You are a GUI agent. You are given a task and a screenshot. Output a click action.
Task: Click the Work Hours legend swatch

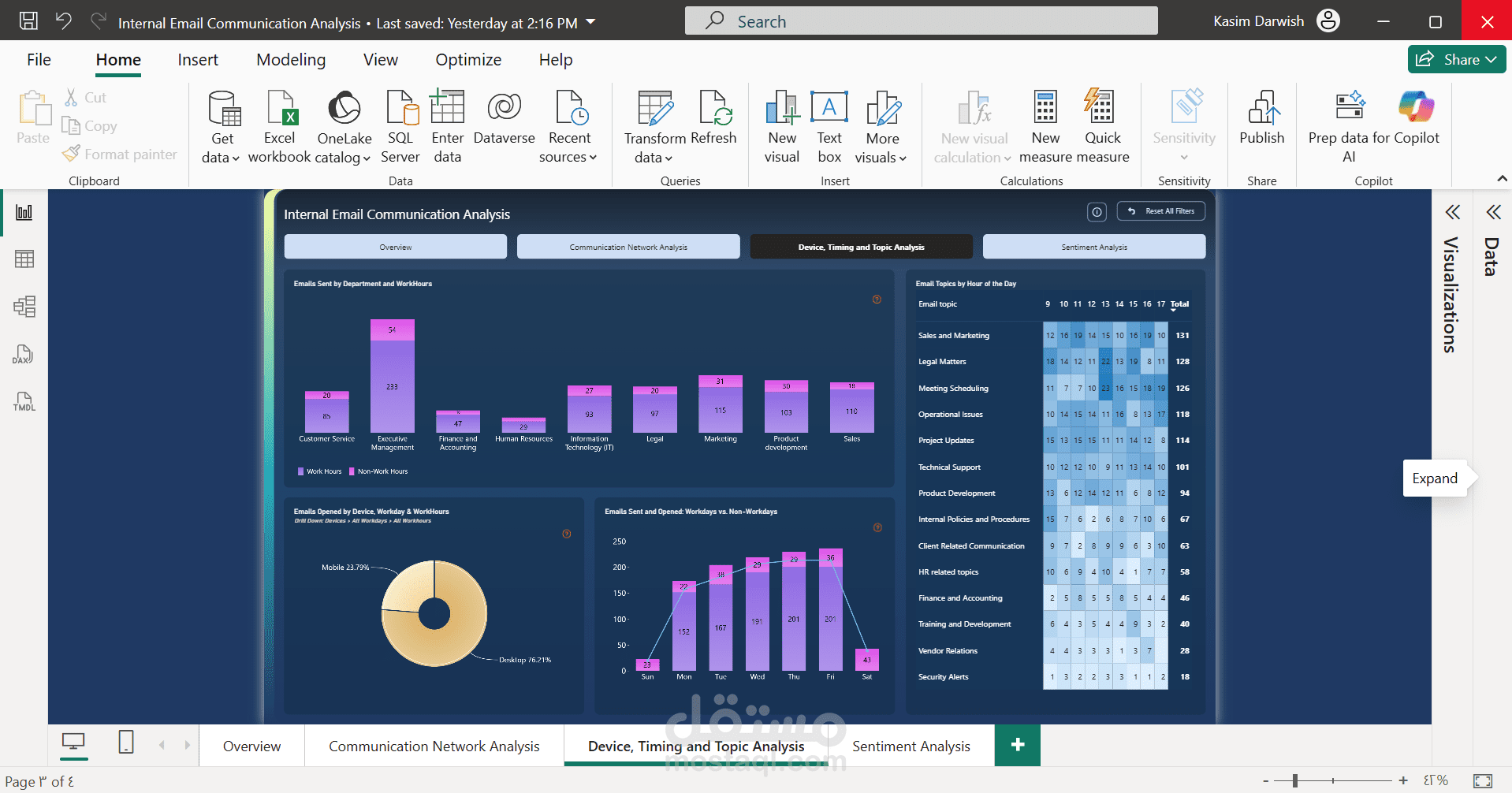point(300,471)
